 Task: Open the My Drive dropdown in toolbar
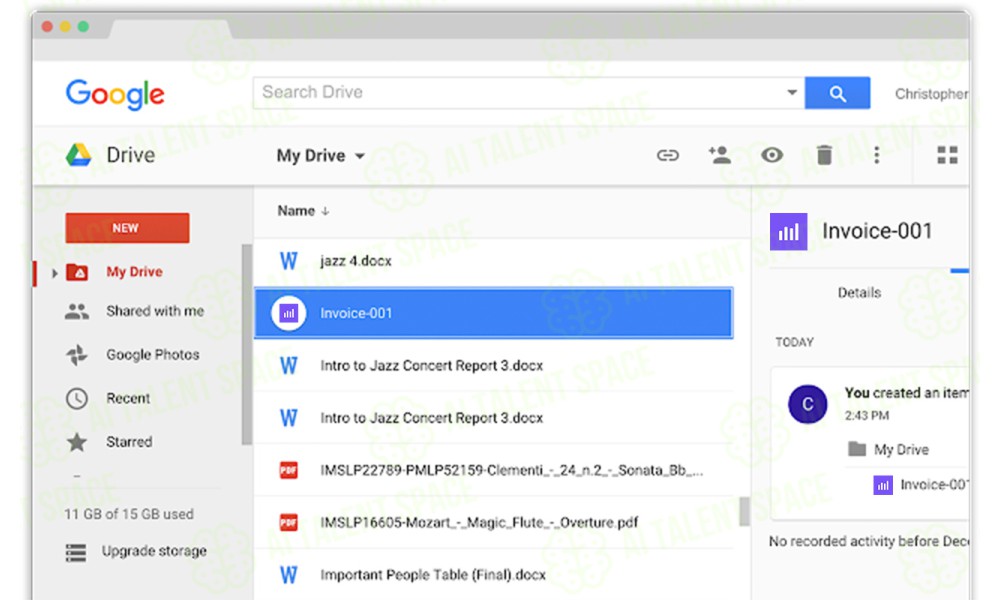(x=321, y=156)
